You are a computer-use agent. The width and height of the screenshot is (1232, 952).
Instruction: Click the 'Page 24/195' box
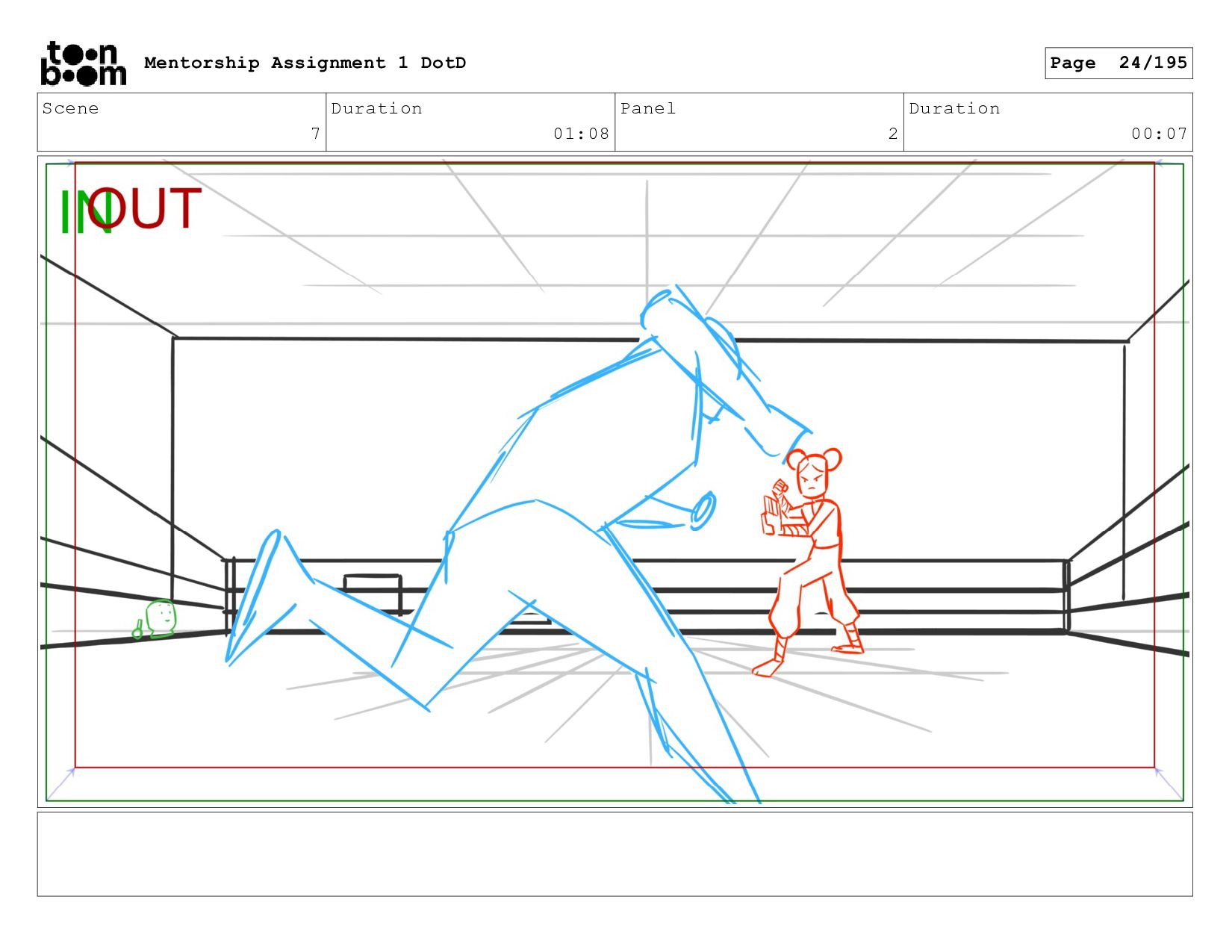[1119, 63]
